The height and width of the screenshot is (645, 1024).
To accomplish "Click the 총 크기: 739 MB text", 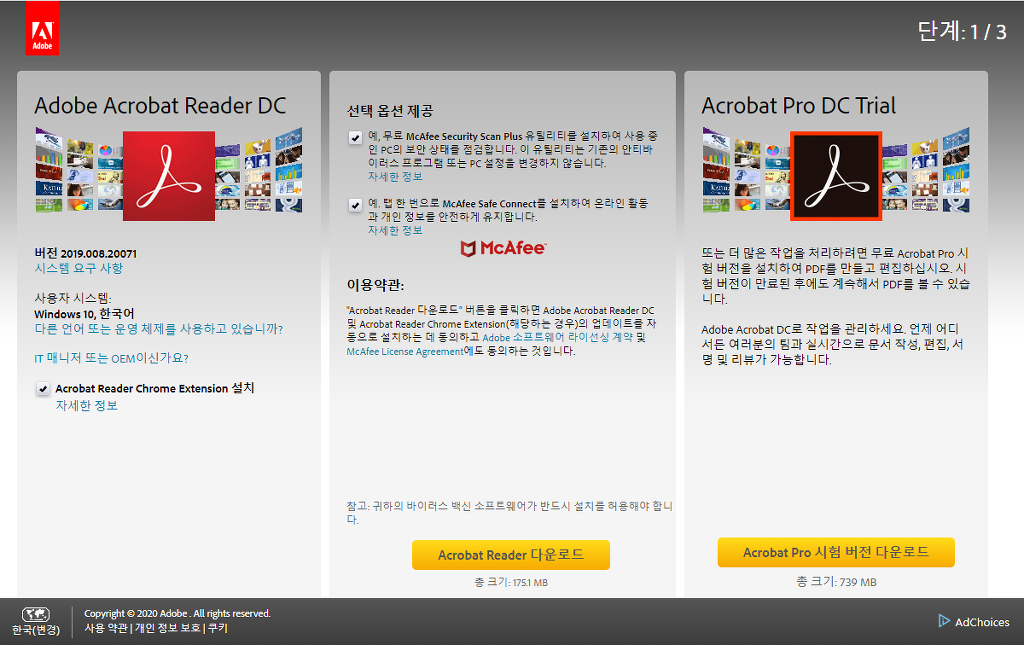I will (x=836, y=582).
